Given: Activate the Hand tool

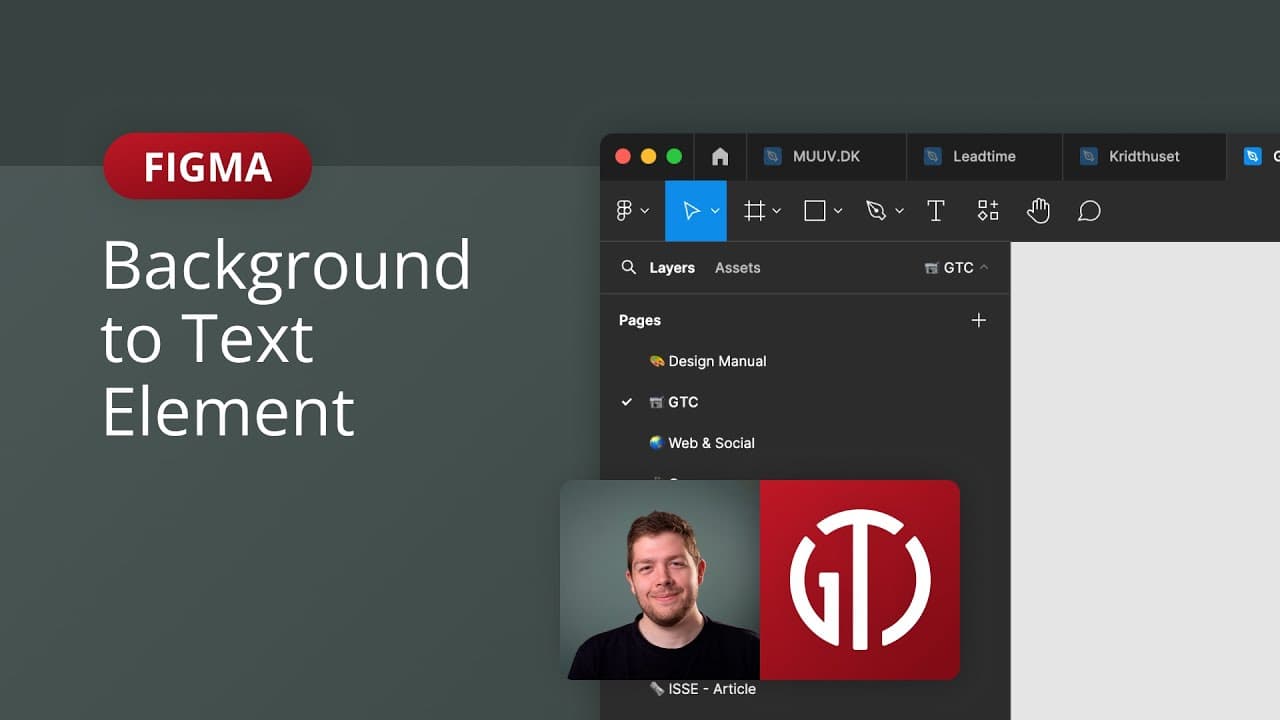Looking at the screenshot, I should click(x=1038, y=211).
